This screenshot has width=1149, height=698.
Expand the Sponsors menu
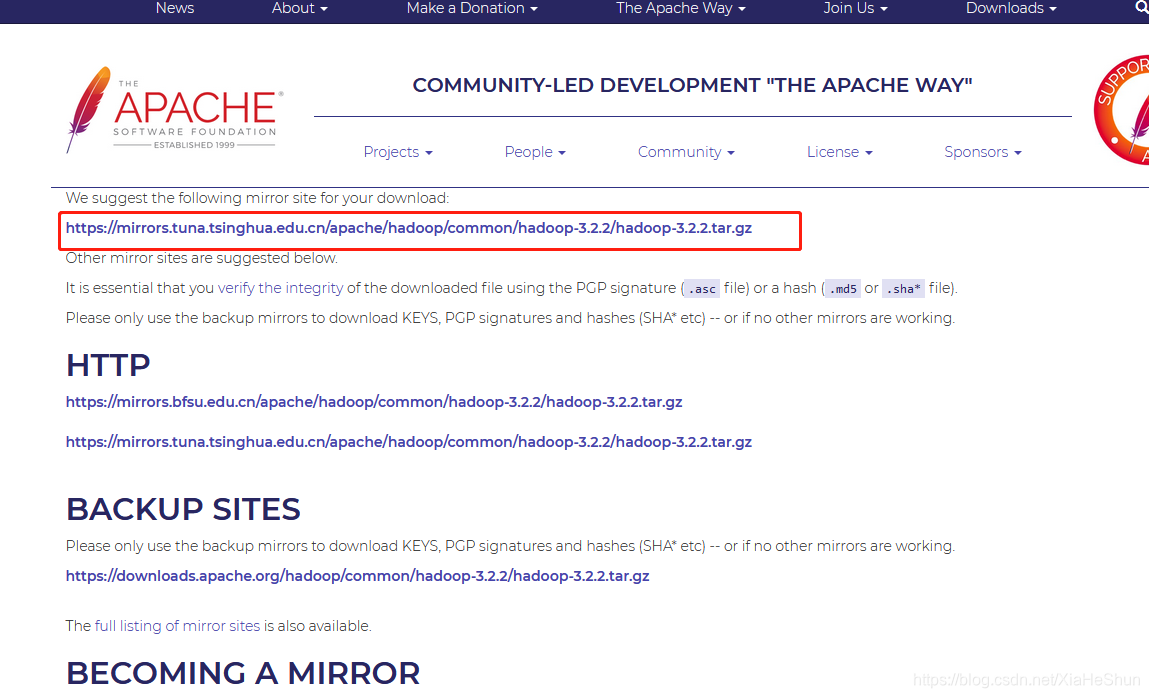point(983,152)
